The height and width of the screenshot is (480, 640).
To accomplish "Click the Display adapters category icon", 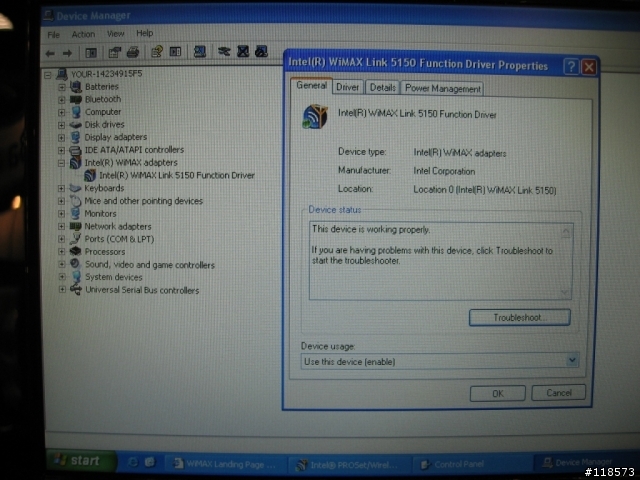I will (x=76, y=137).
